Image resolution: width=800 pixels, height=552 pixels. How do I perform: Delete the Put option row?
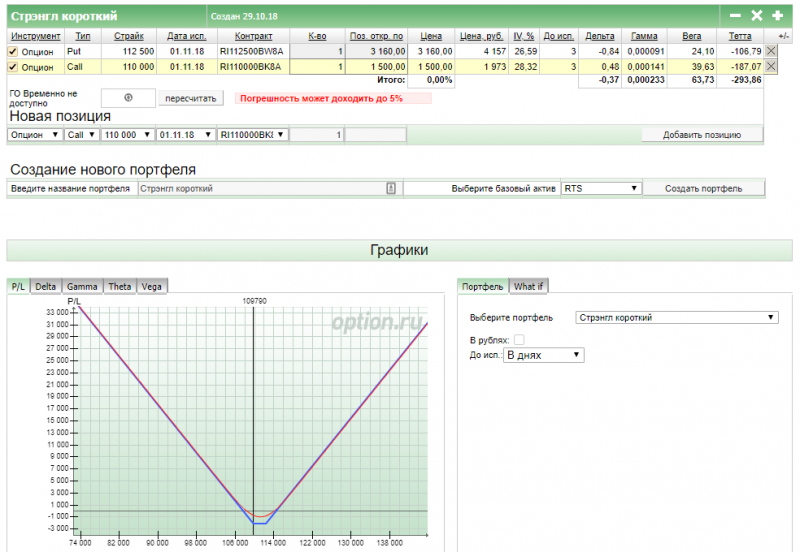pos(771,51)
